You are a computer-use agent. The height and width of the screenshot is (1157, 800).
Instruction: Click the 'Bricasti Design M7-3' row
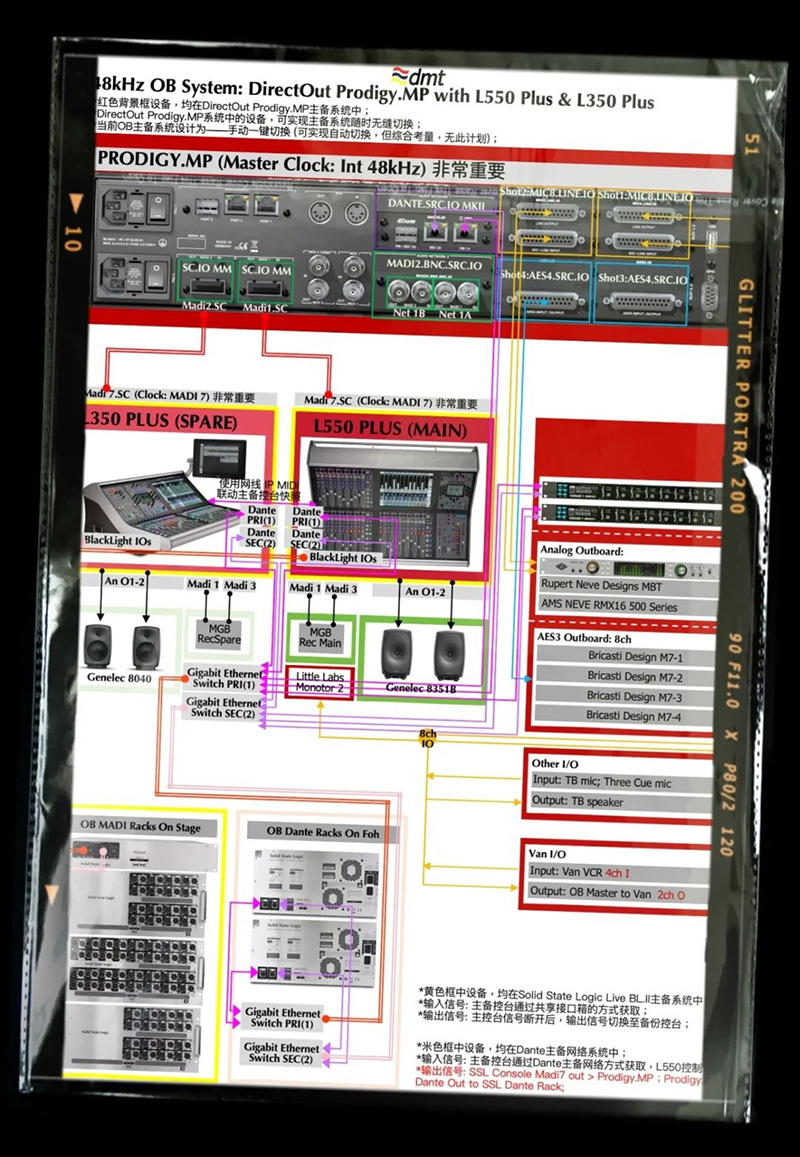tap(626, 696)
